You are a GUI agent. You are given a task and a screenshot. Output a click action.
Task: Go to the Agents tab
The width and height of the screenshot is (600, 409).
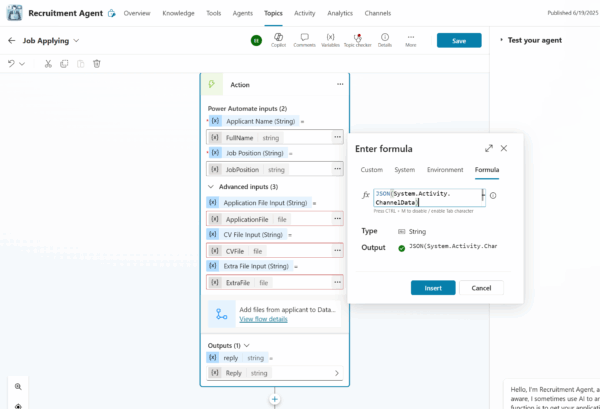click(243, 13)
